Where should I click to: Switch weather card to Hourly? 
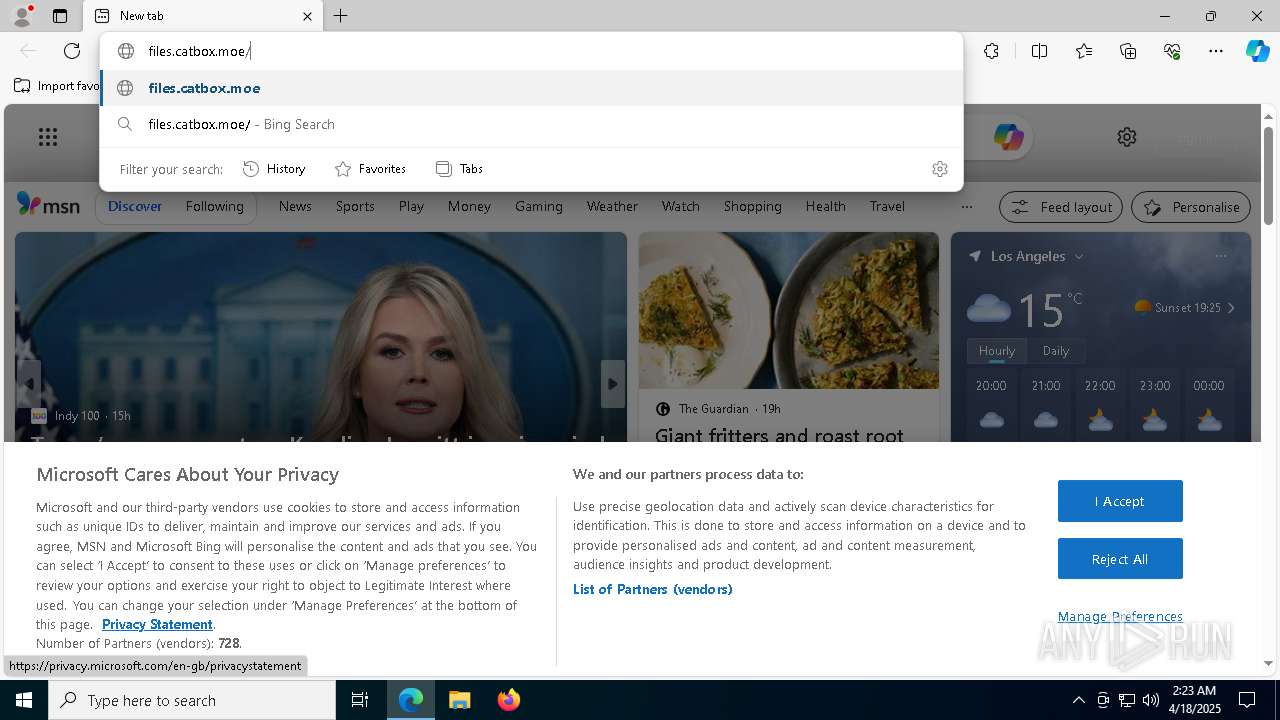[x=997, y=351]
